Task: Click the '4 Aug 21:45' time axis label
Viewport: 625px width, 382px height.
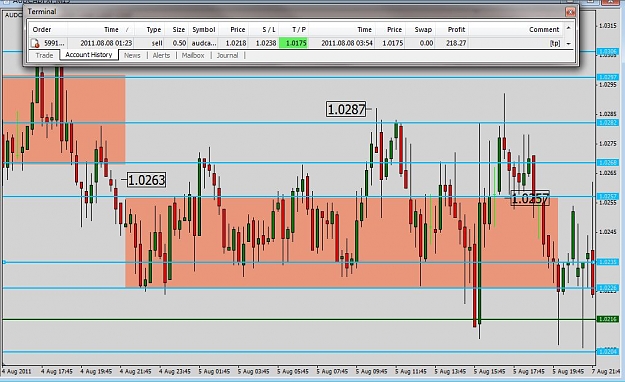Action: pyautogui.click(x=136, y=372)
